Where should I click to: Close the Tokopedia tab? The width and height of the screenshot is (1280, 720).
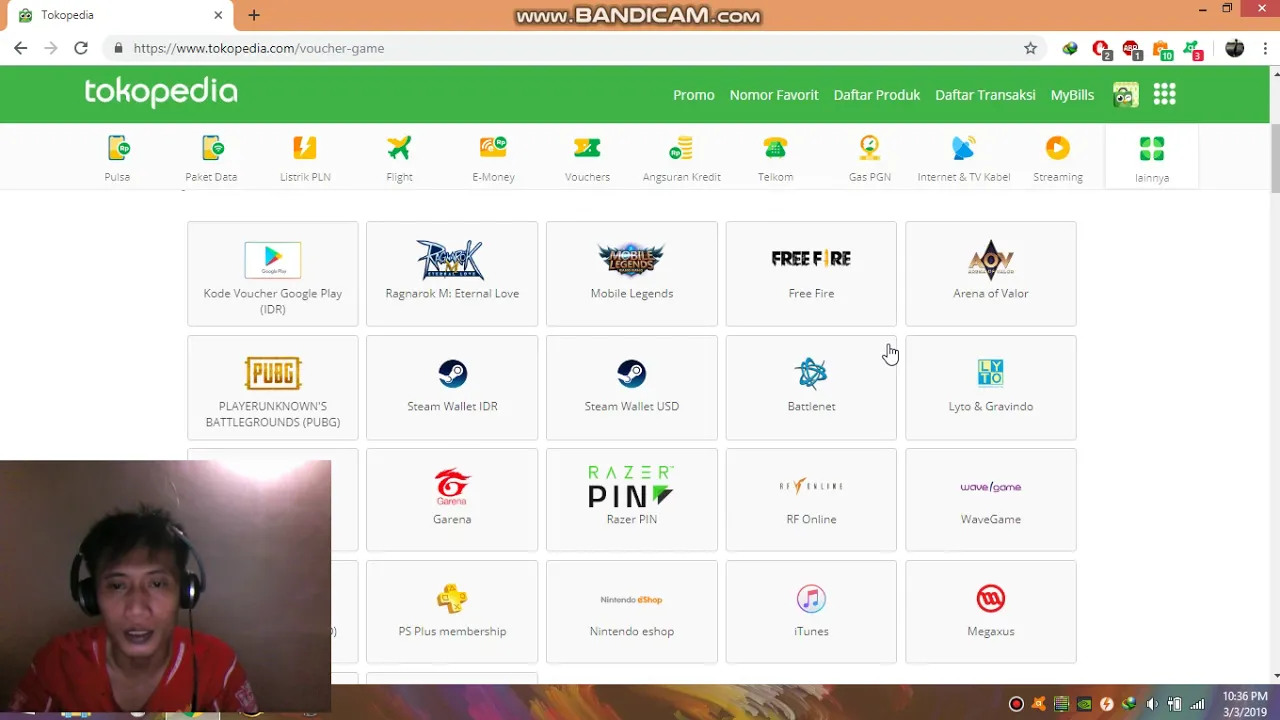pos(218,15)
